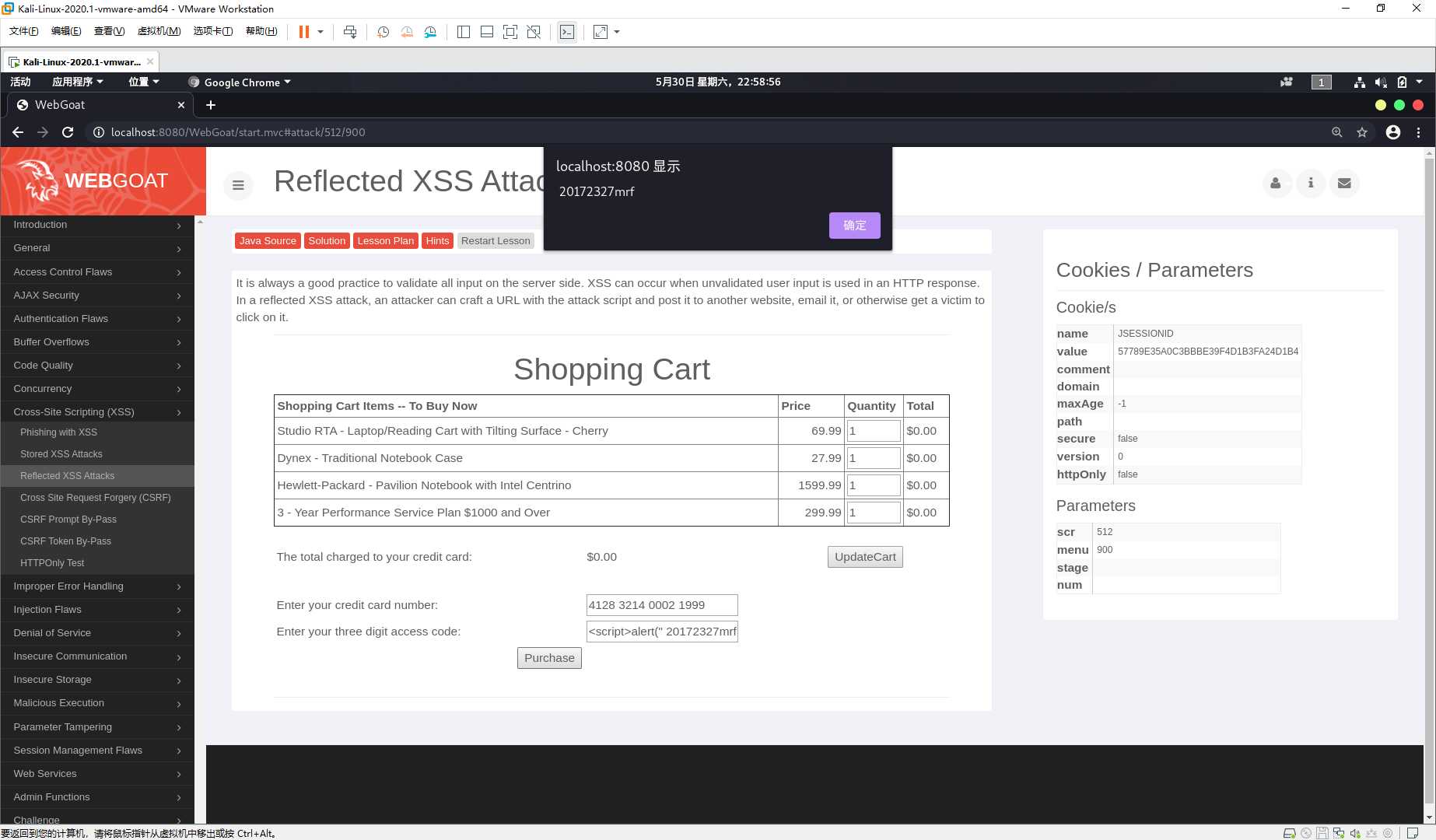
Task: Click the WebGoat mail envelope icon
Action: (x=1344, y=184)
